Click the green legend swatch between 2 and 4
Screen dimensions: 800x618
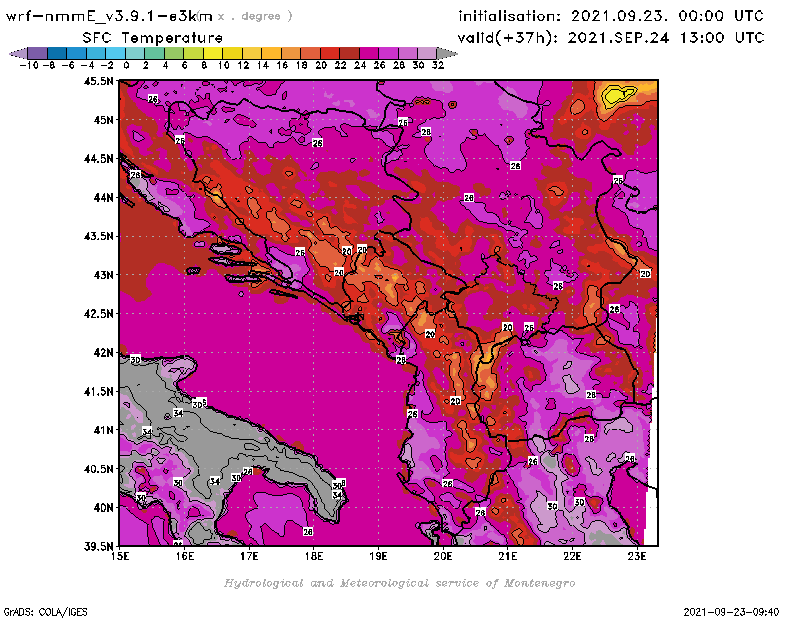[x=154, y=53]
